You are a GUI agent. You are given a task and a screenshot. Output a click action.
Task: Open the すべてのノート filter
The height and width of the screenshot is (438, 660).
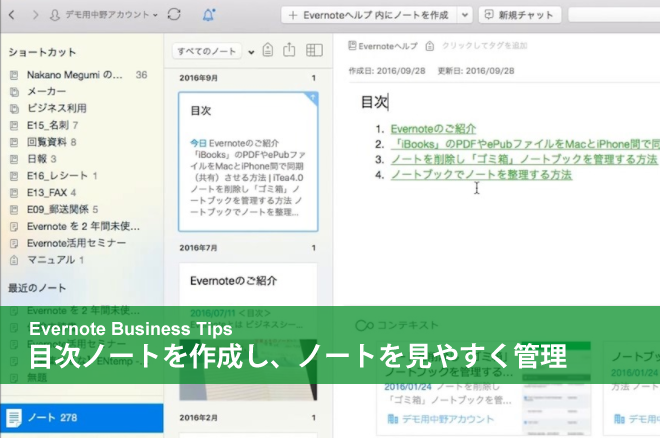(206, 51)
